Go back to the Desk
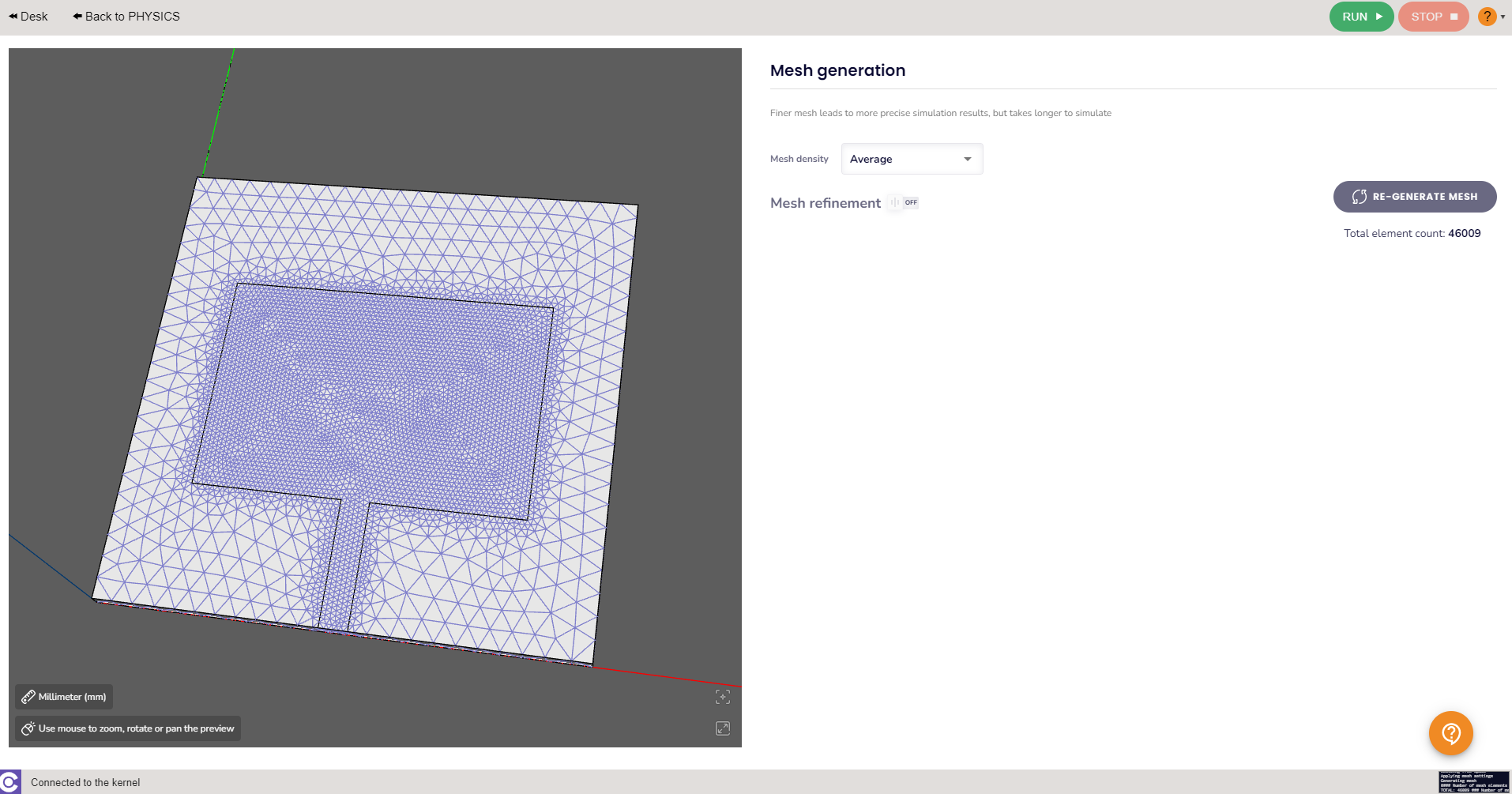 (x=28, y=17)
